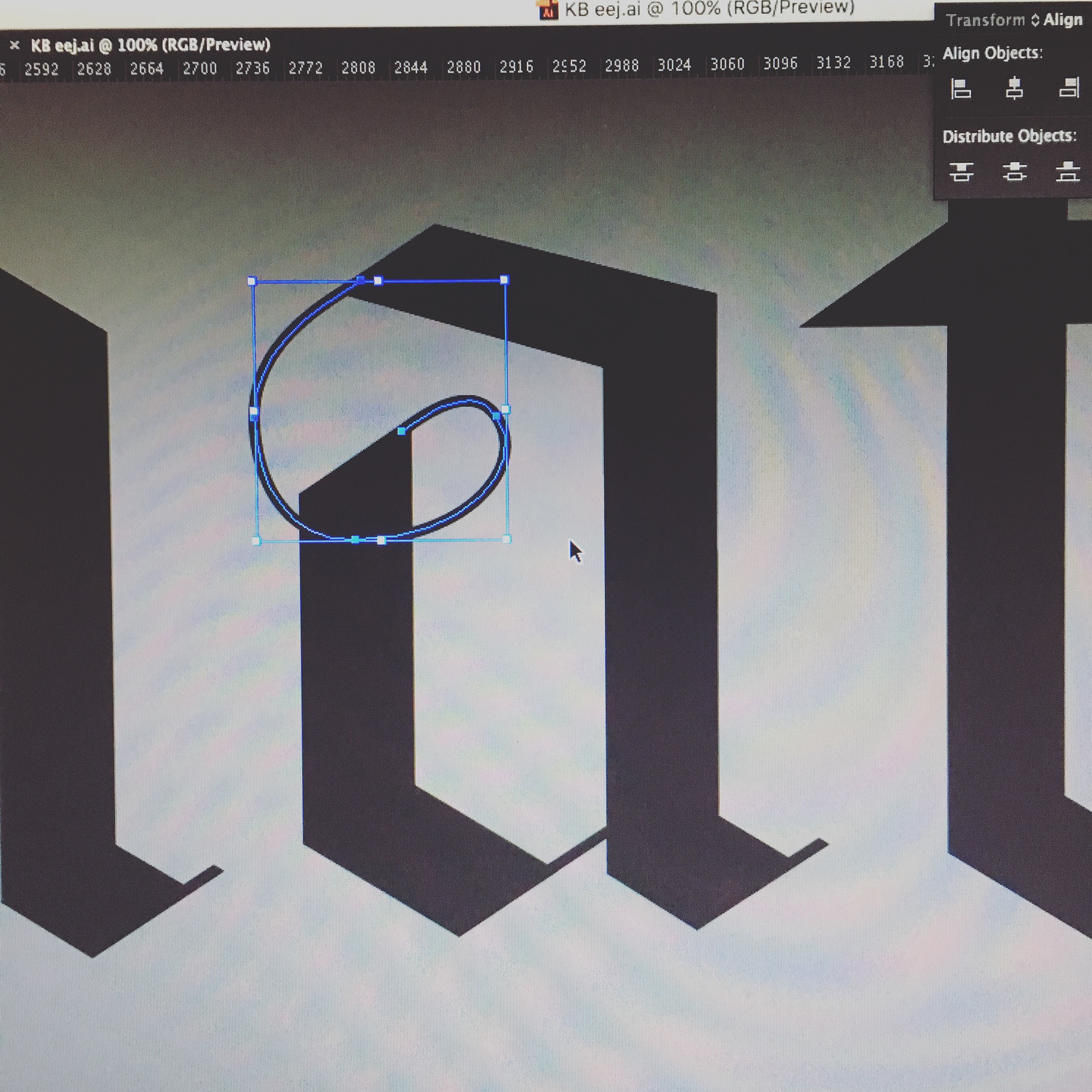This screenshot has width=1092, height=1092.
Task: Click the Vertical Distribute Bottom icon
Action: 1068,171
